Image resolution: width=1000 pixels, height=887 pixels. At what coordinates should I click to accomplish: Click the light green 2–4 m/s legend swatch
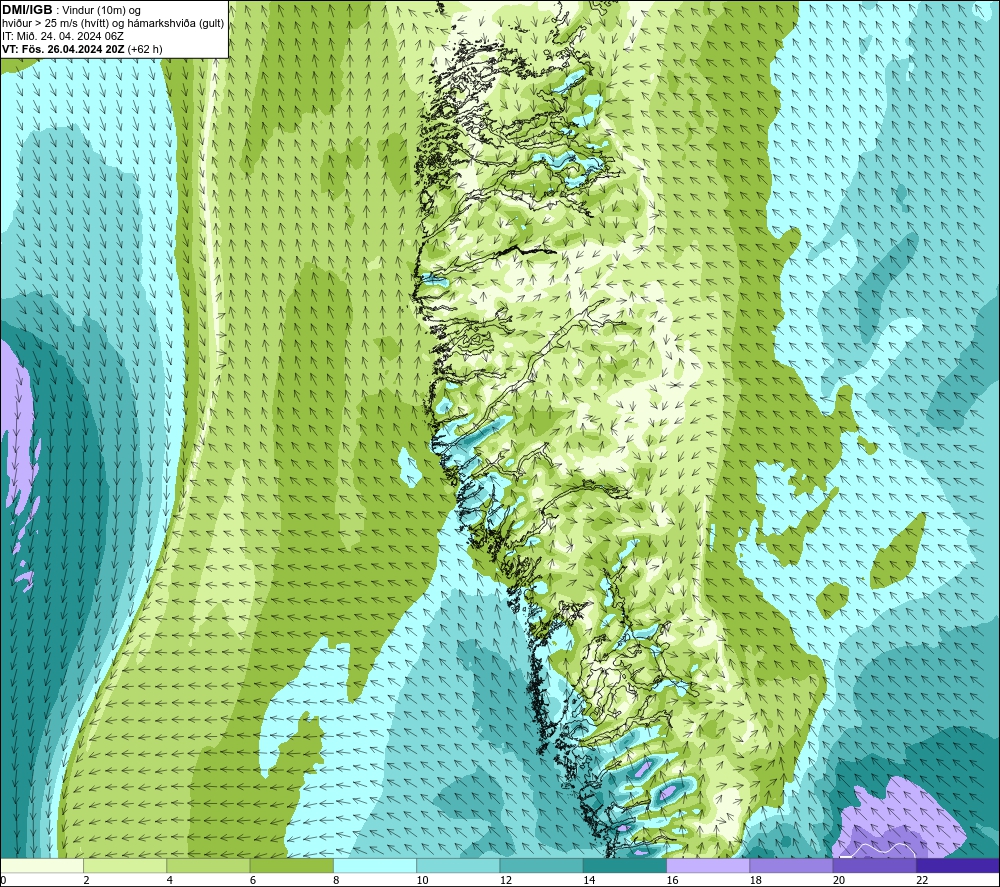[x=125, y=865]
